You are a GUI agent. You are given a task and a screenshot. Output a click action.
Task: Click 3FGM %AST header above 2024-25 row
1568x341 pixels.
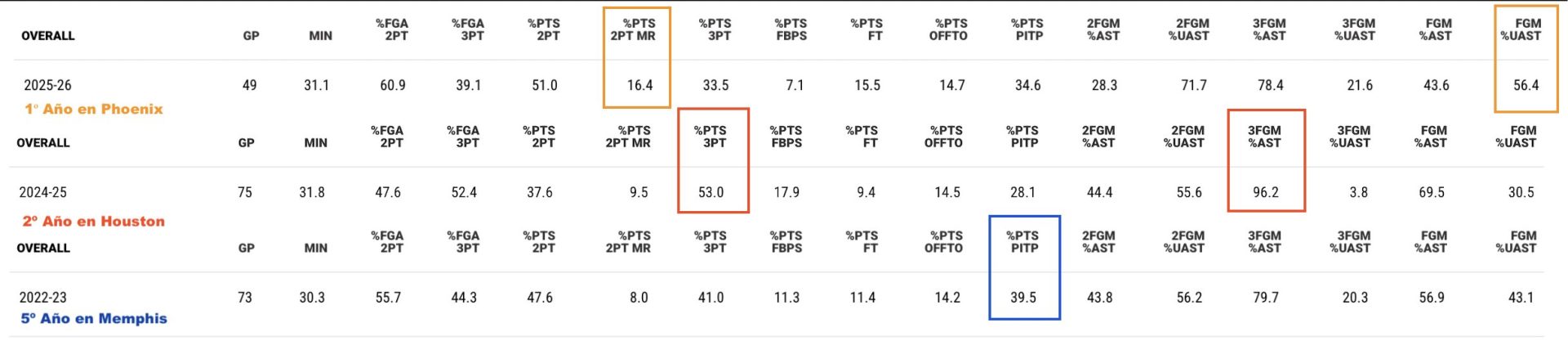[x=1264, y=137]
